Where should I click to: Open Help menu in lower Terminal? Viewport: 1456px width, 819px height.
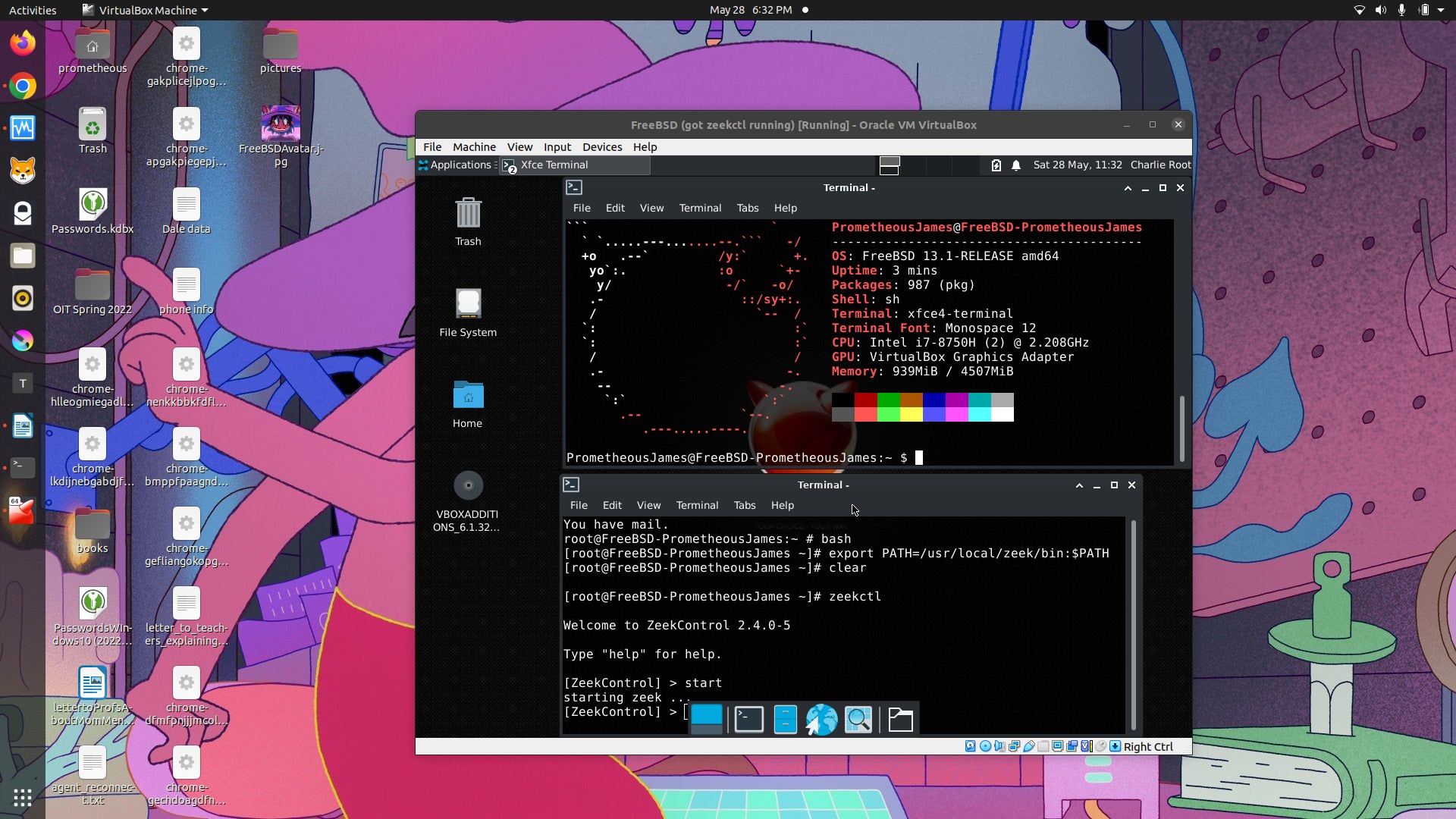(783, 505)
